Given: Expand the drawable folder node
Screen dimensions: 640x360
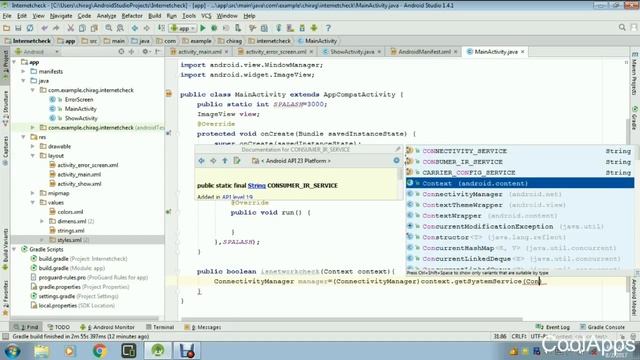Looking at the screenshot, I should click(33, 146).
